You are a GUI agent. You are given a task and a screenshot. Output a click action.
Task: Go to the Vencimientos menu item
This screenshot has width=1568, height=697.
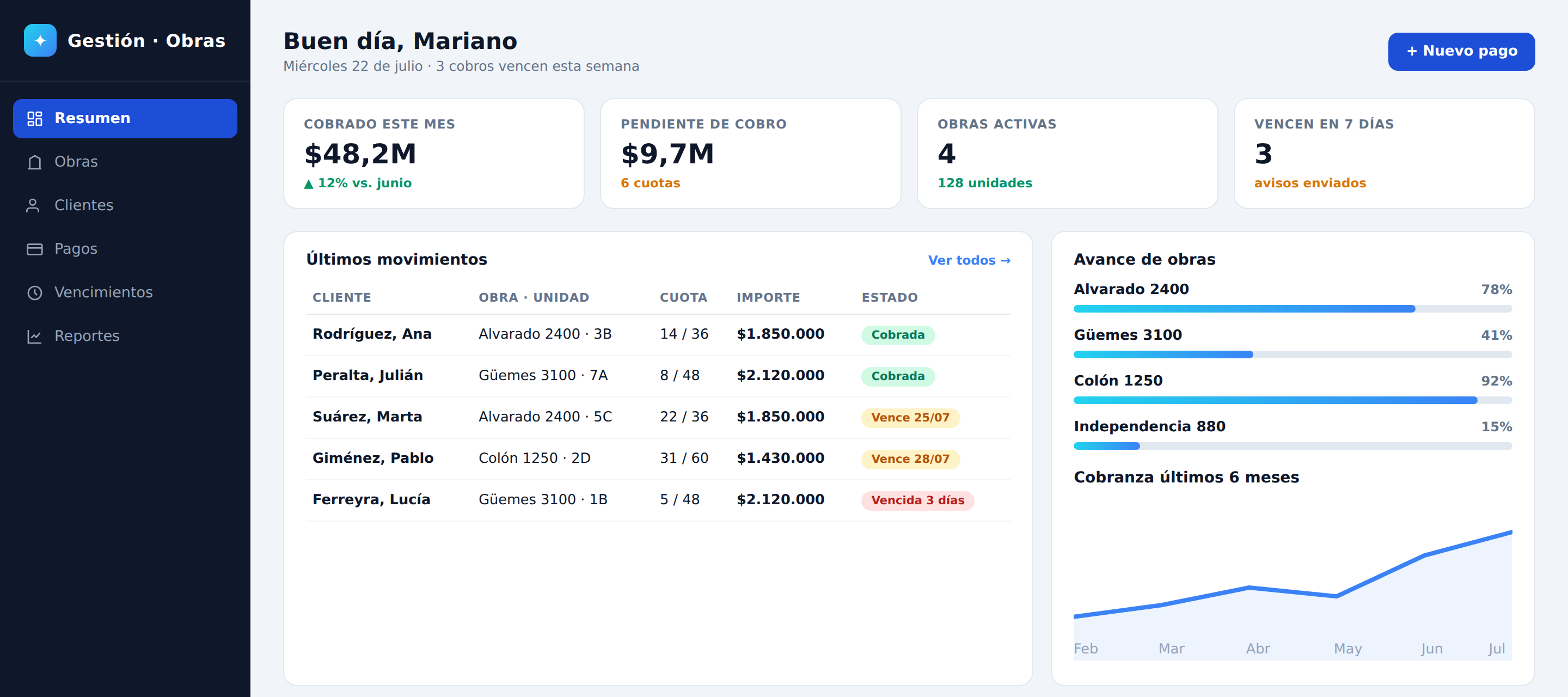coord(125,293)
